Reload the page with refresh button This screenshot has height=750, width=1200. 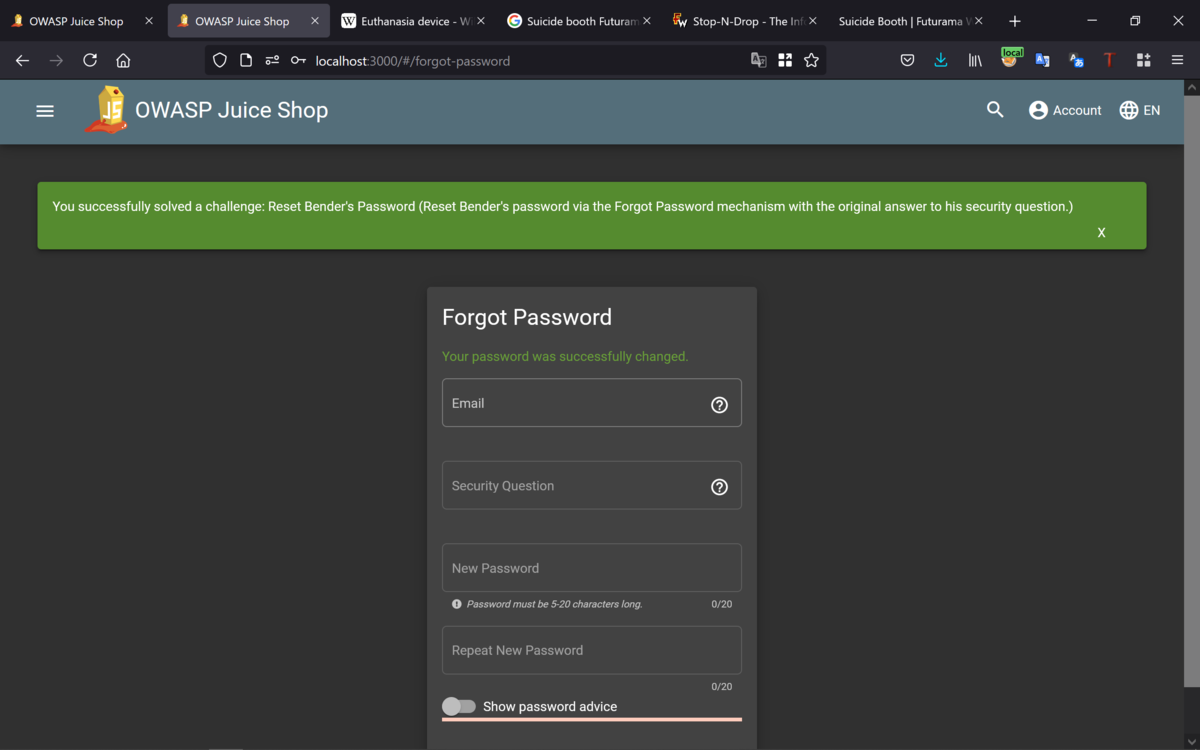coord(90,60)
